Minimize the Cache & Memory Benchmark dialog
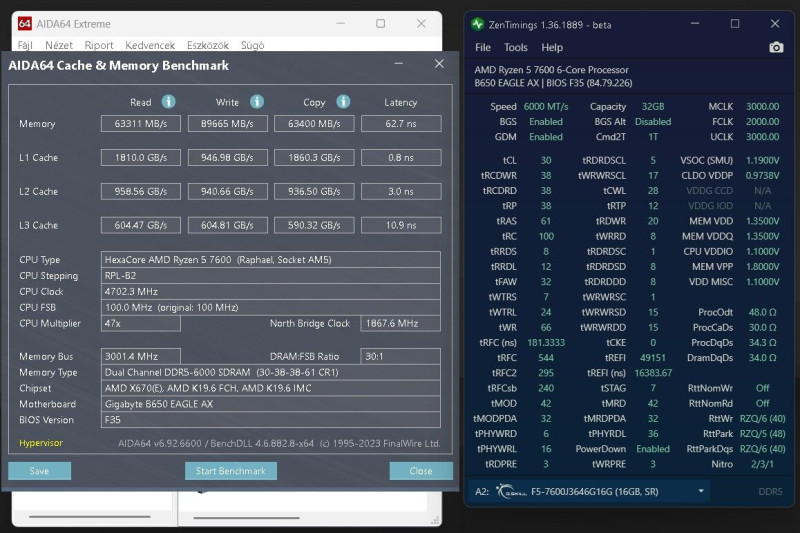The width and height of the screenshot is (800, 533). (x=399, y=64)
